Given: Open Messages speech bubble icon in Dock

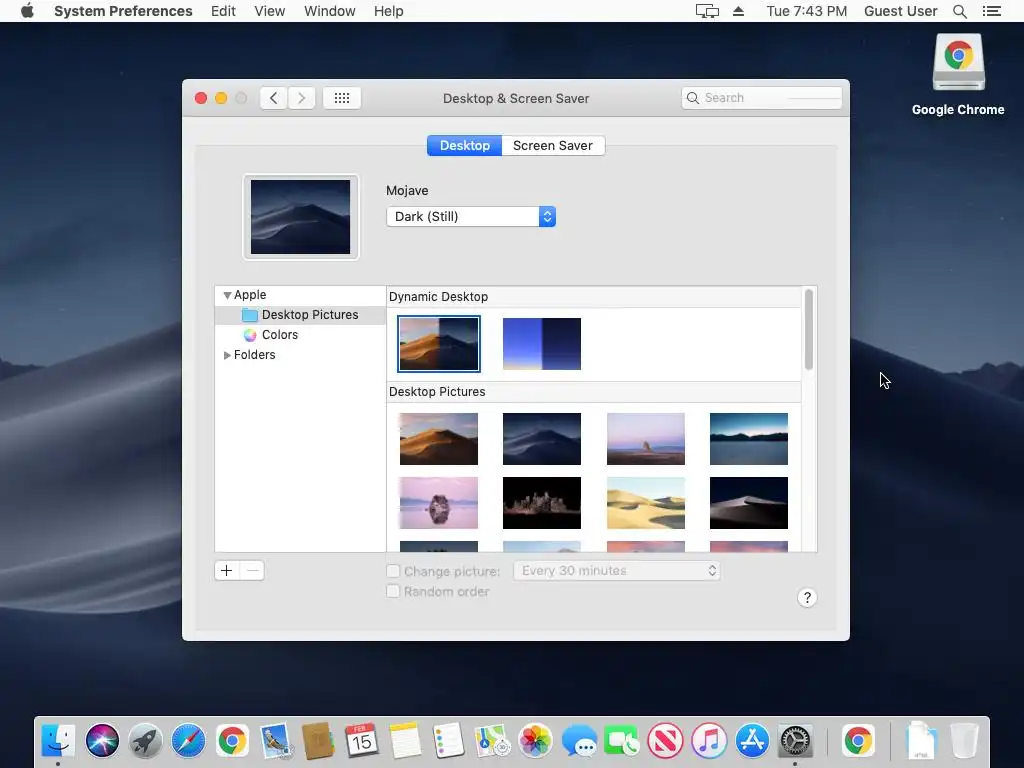Looking at the screenshot, I should (x=579, y=741).
